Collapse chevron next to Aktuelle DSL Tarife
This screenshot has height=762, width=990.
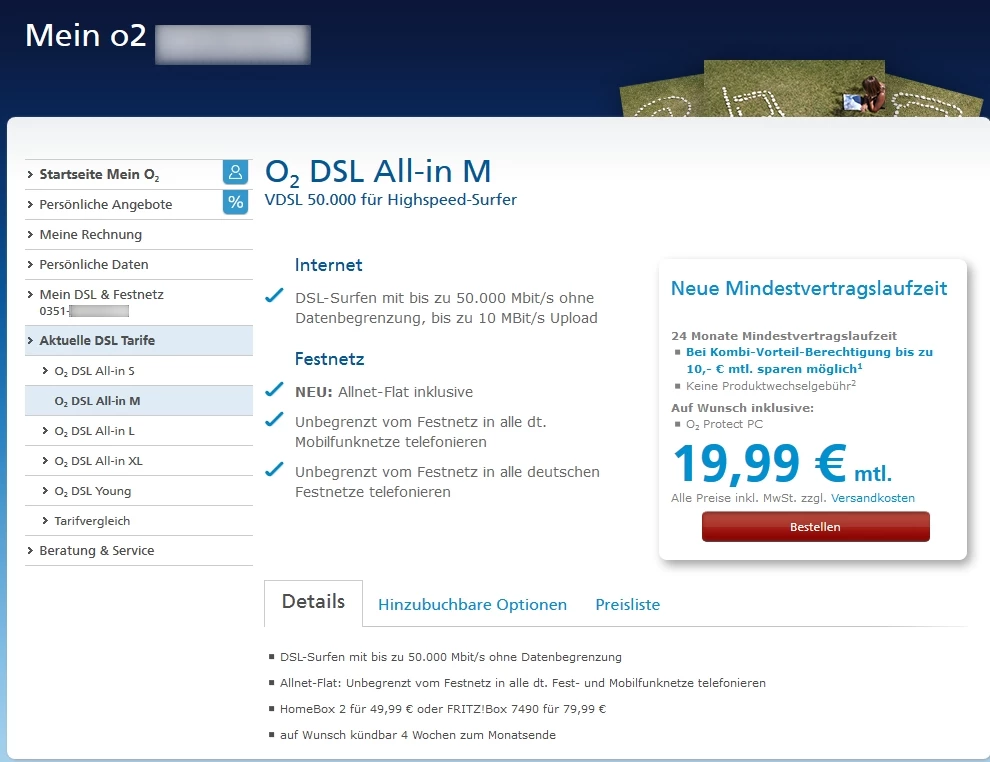[30, 340]
